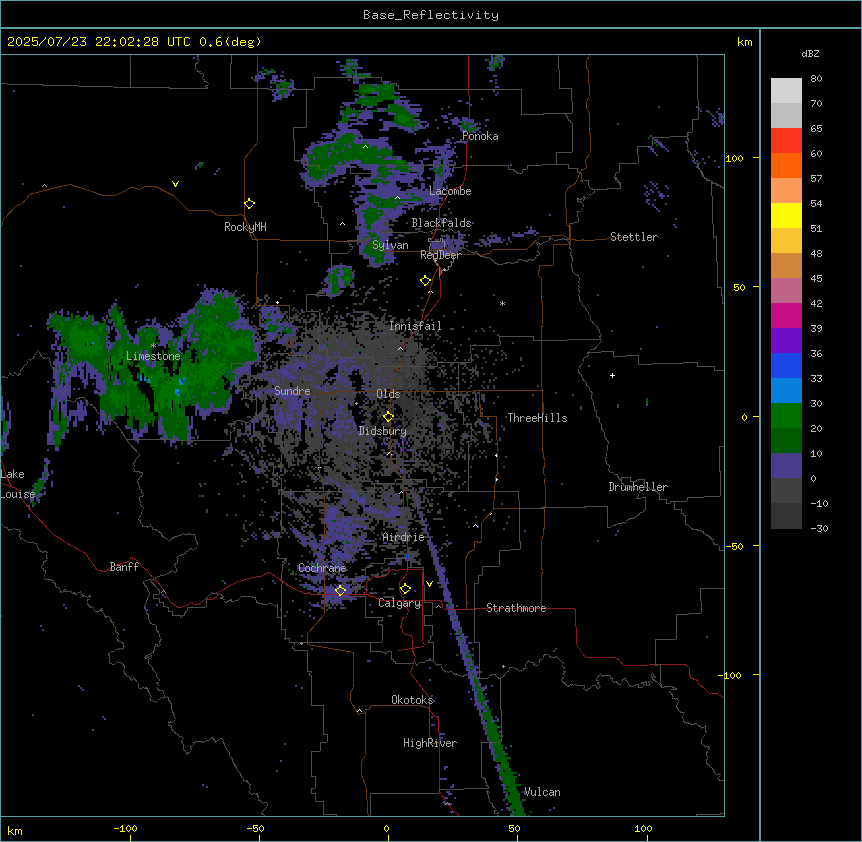This screenshot has width=862, height=842.
Task: Click the red 60-65 dBZ color swatch
Action: pos(786,141)
